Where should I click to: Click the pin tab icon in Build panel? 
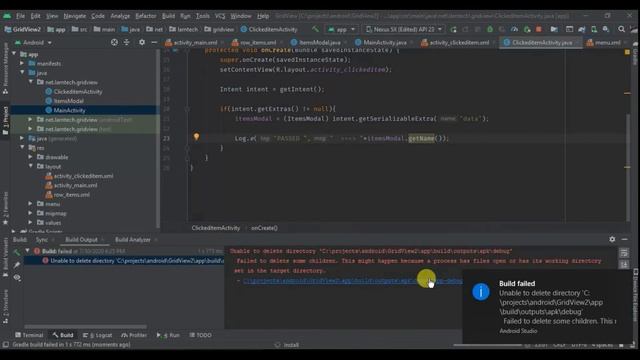click(x=17, y=265)
